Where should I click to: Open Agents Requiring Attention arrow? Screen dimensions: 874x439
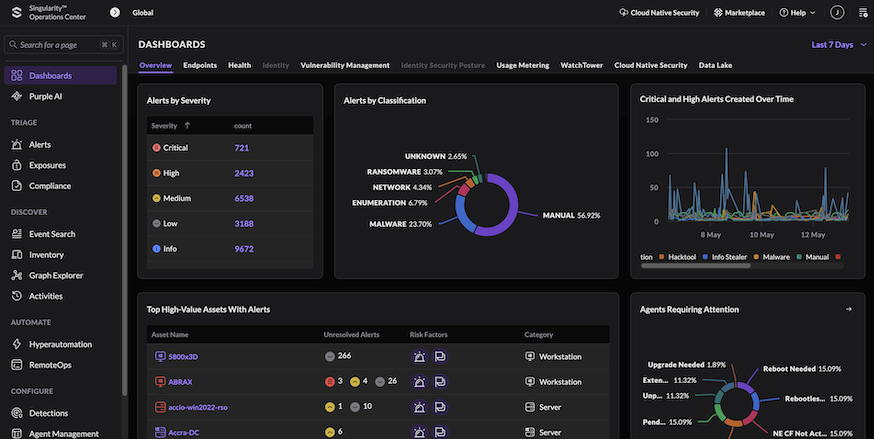(848, 309)
